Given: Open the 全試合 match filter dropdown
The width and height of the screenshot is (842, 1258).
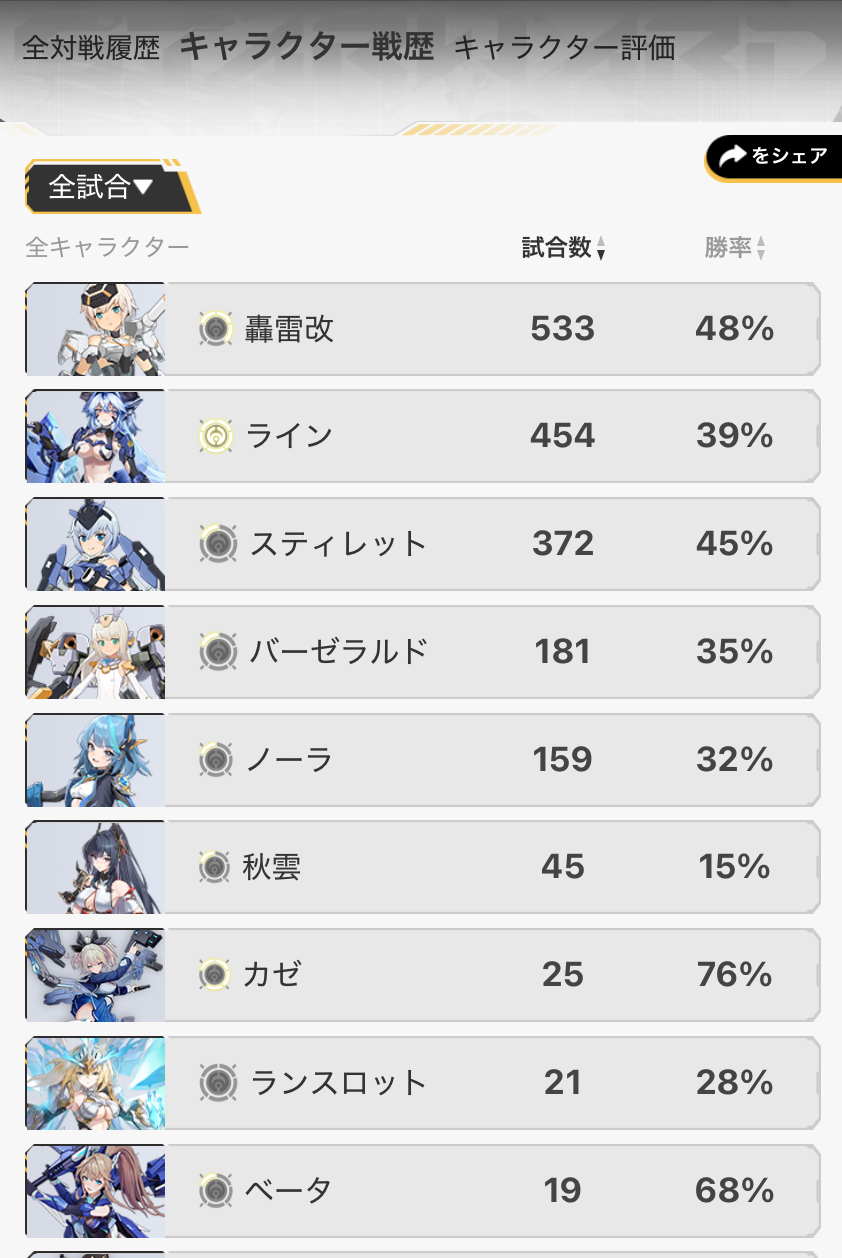Looking at the screenshot, I should (103, 187).
